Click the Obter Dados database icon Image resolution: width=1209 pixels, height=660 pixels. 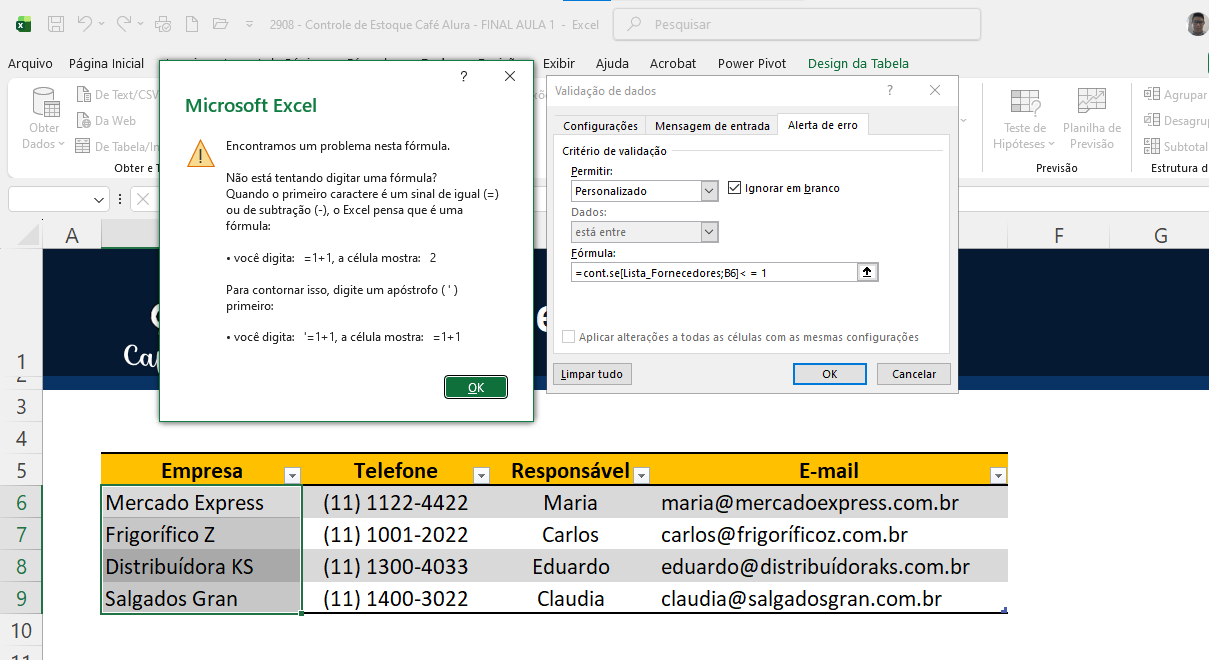click(44, 102)
